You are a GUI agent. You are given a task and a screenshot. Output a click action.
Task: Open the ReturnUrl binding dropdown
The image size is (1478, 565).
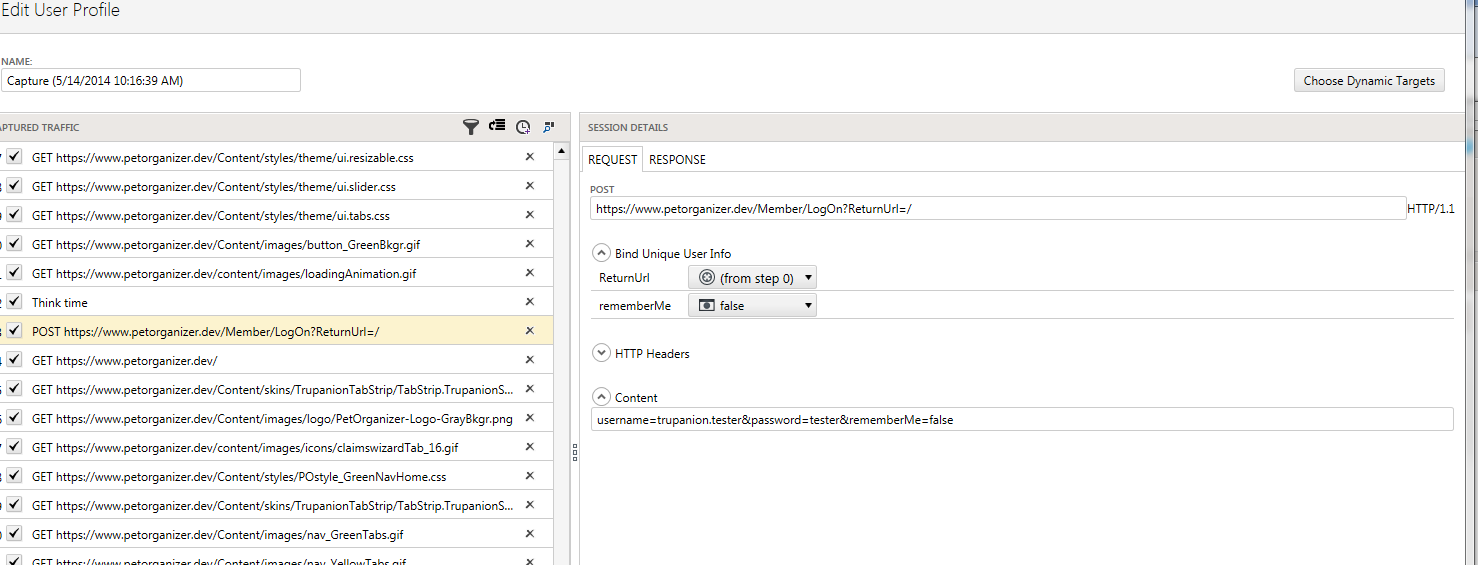tap(752, 278)
